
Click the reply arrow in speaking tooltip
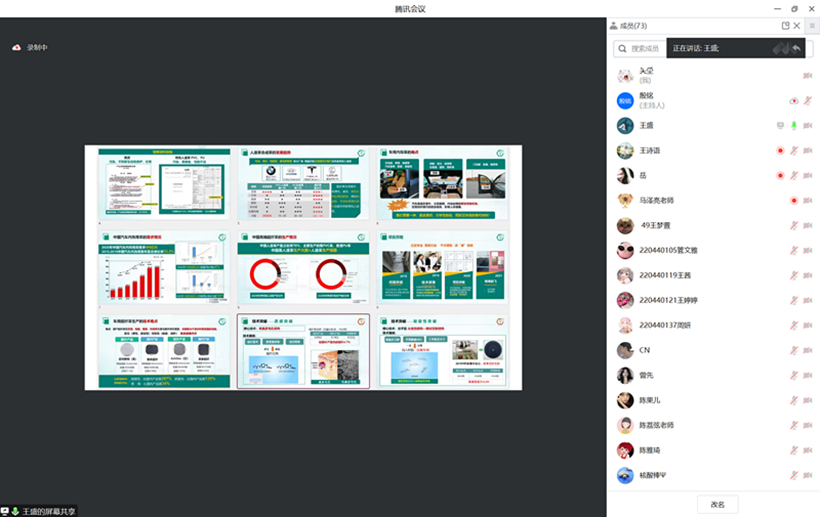point(797,48)
